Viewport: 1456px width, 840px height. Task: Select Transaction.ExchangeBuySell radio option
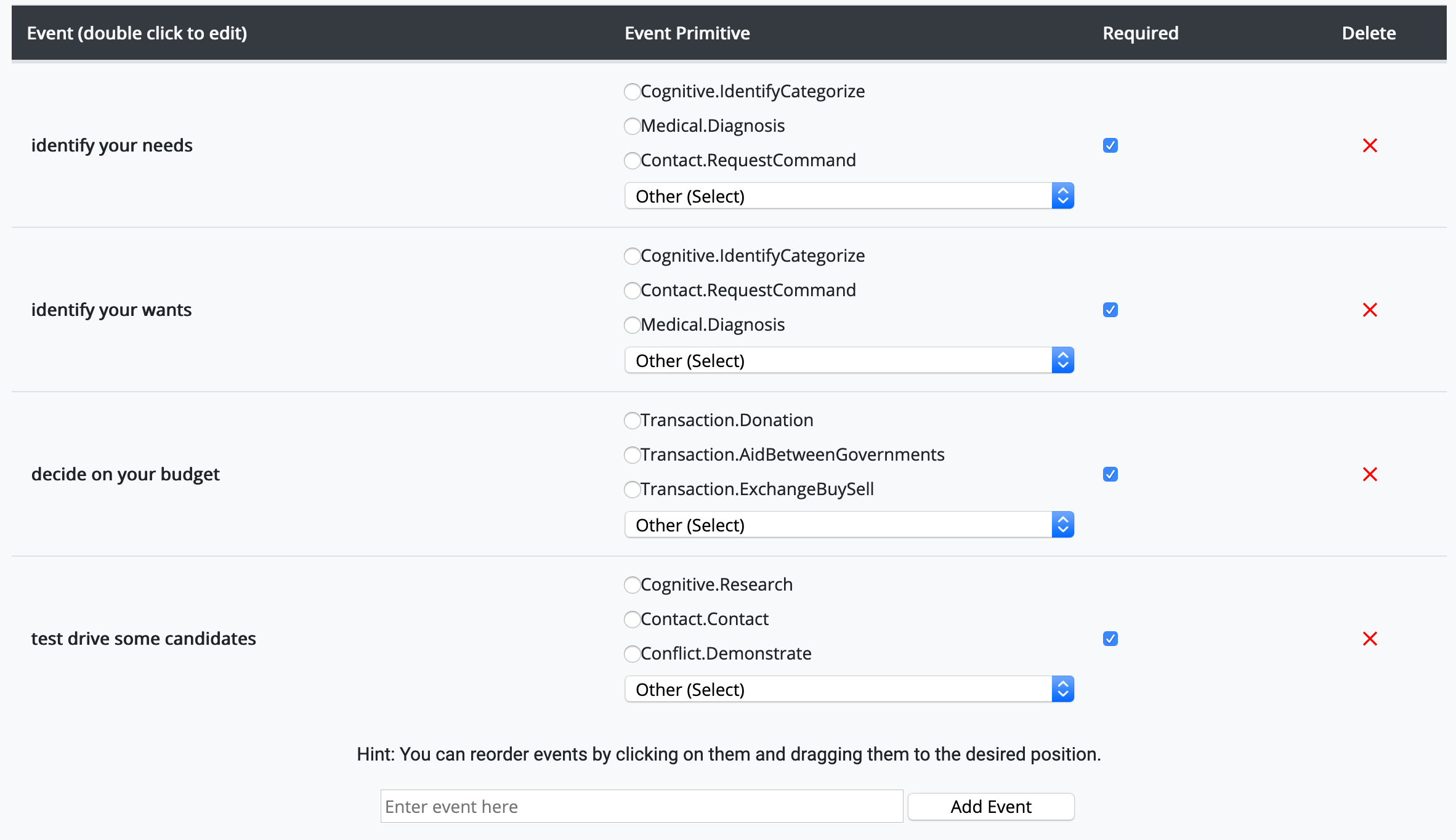632,490
